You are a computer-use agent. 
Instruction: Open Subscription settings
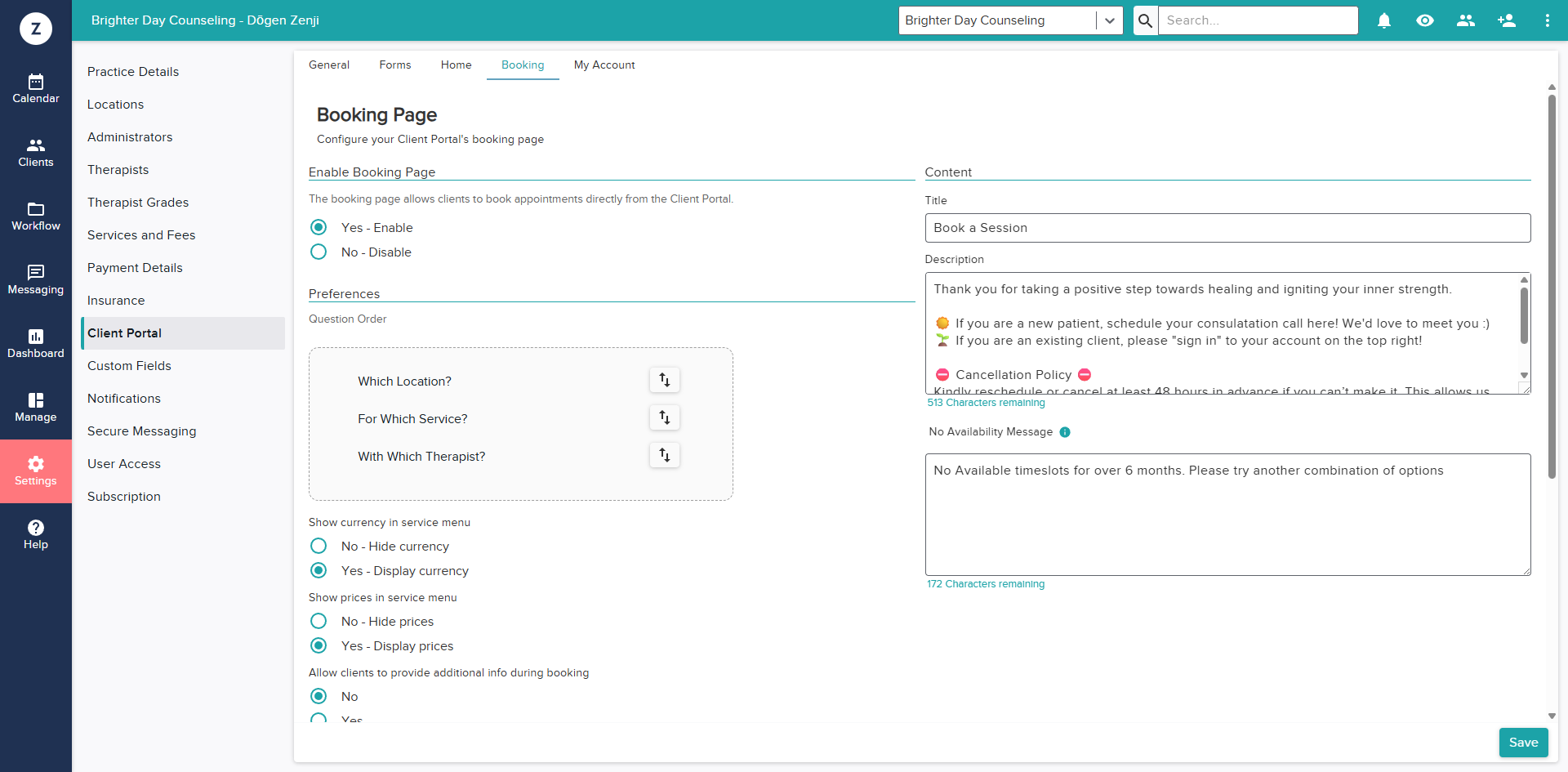click(183, 497)
